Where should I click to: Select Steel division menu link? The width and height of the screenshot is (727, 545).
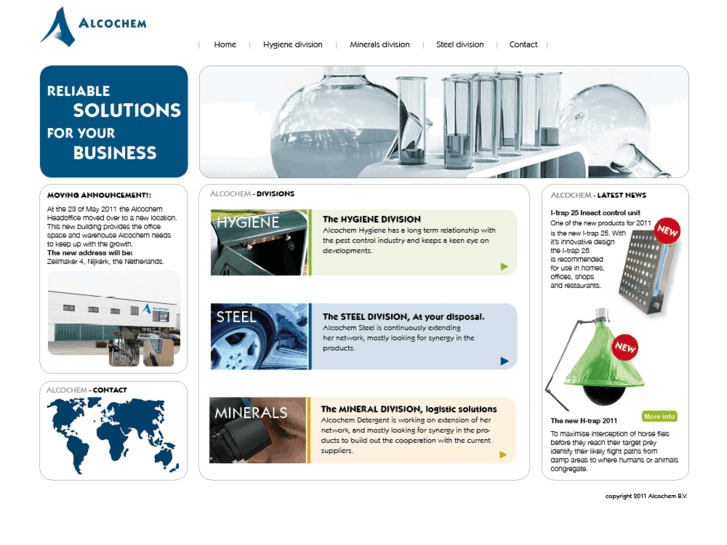click(459, 45)
